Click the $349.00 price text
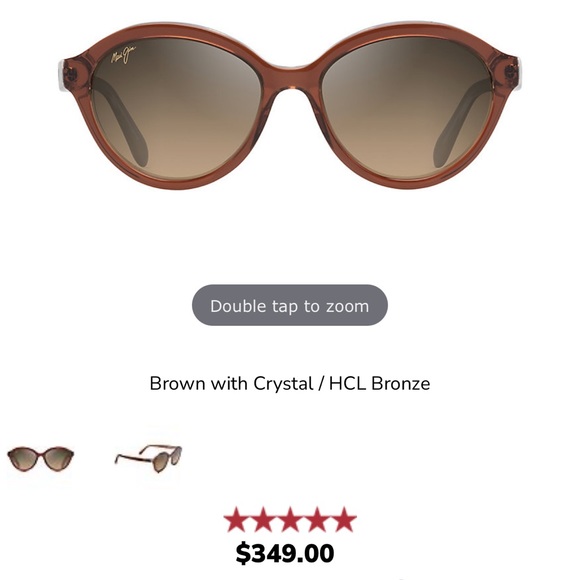 [x=285, y=553]
